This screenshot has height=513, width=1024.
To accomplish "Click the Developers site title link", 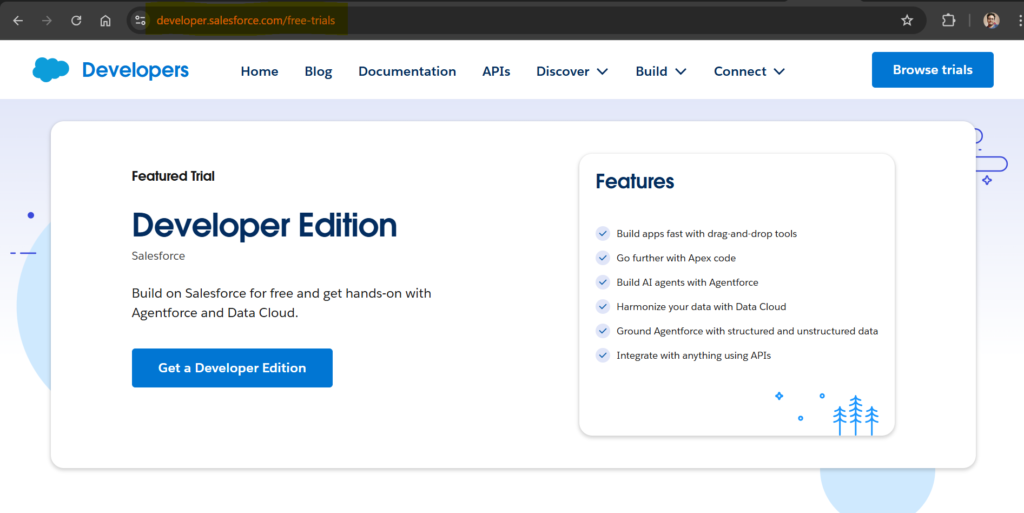I will tap(135, 70).
